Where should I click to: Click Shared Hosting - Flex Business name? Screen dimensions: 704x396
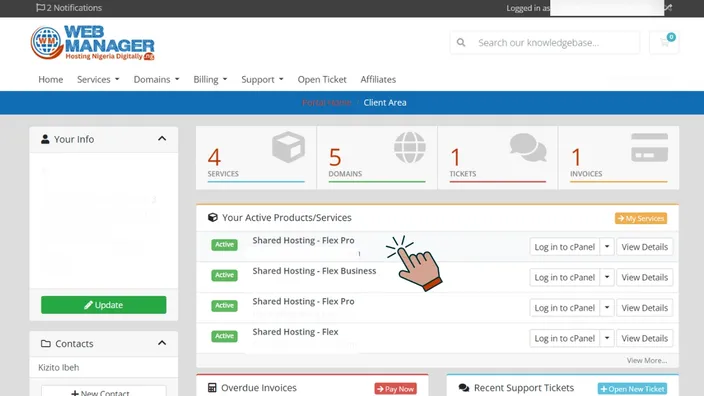pyautogui.click(x=314, y=271)
